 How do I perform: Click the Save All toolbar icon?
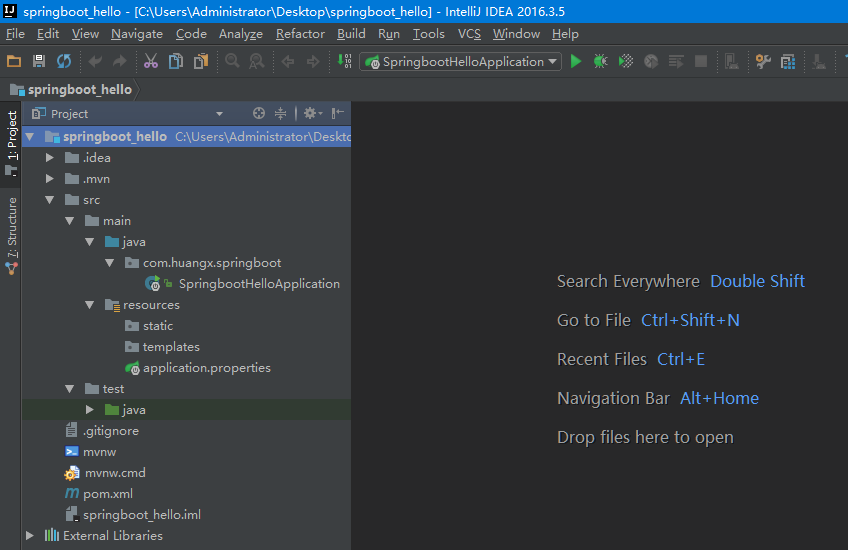click(x=39, y=61)
